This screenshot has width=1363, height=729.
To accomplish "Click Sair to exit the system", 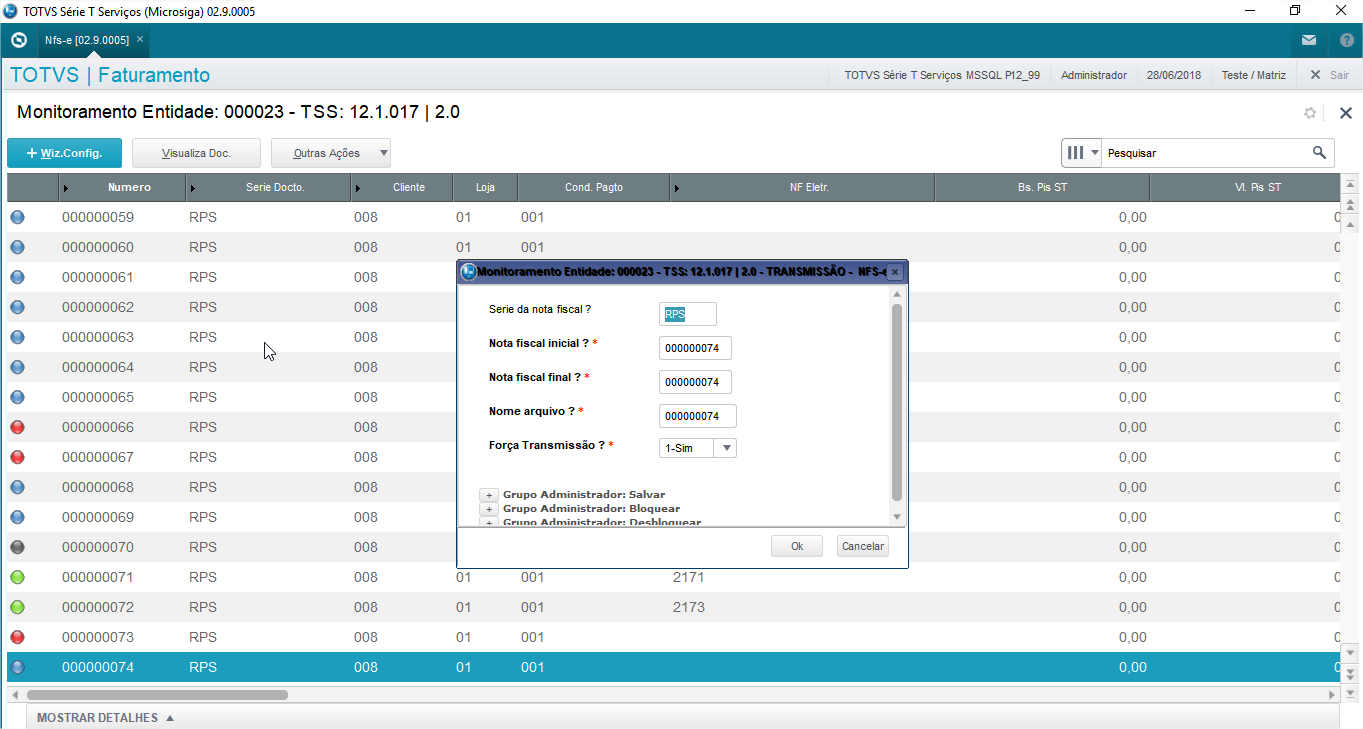I will [1330, 75].
